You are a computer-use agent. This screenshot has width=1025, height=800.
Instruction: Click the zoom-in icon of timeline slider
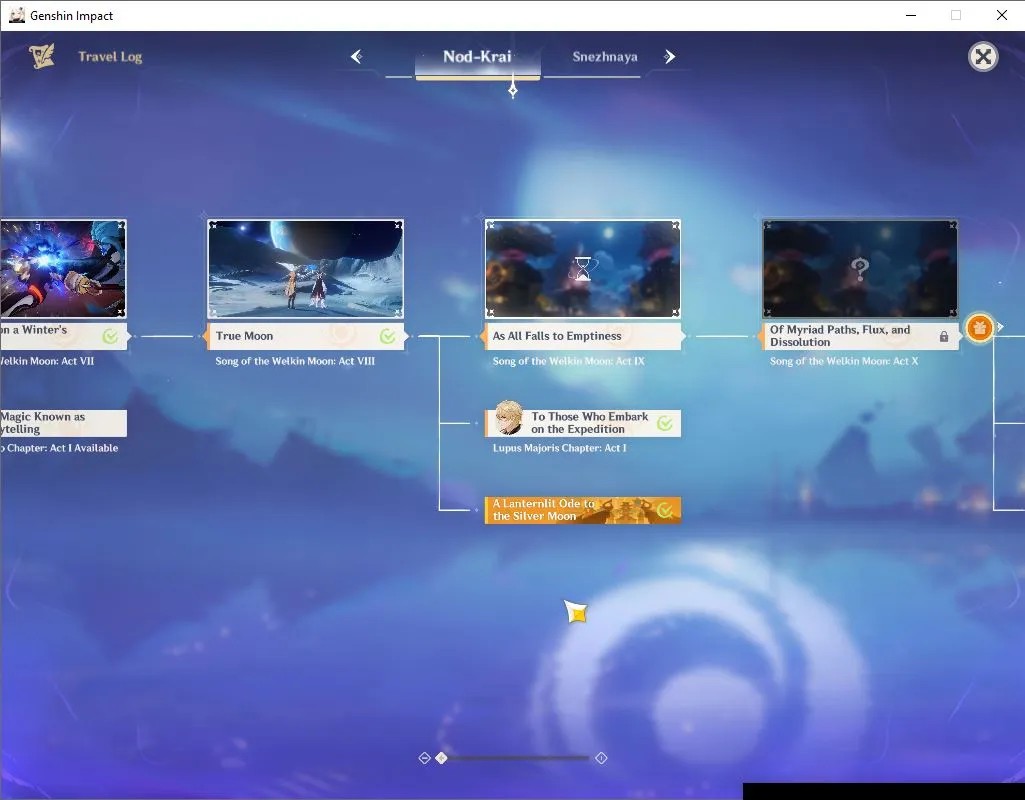(601, 758)
